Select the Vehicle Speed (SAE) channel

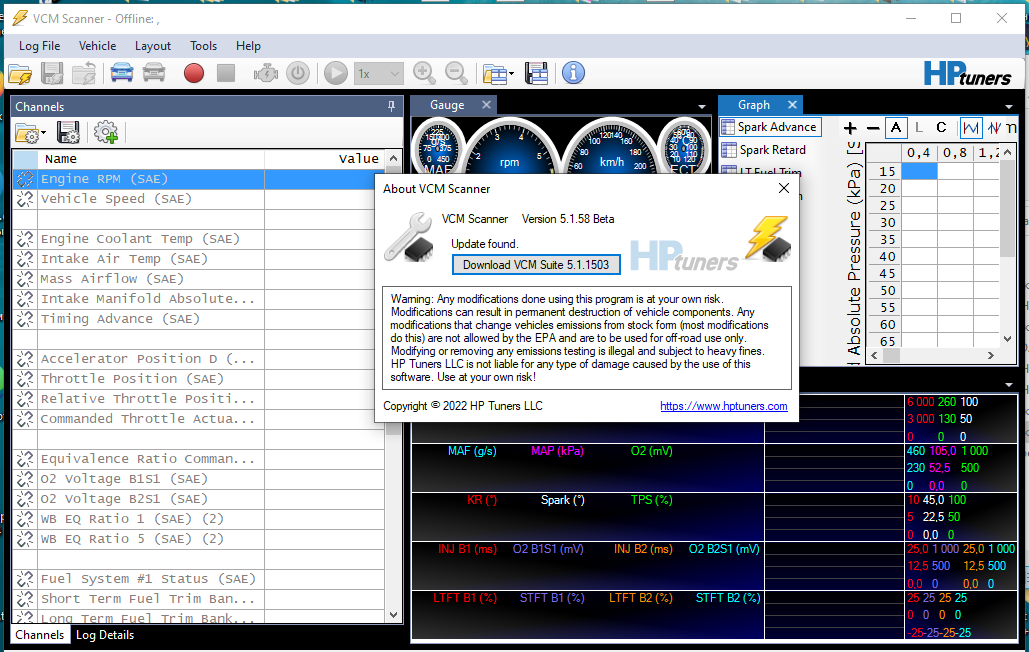198,199
